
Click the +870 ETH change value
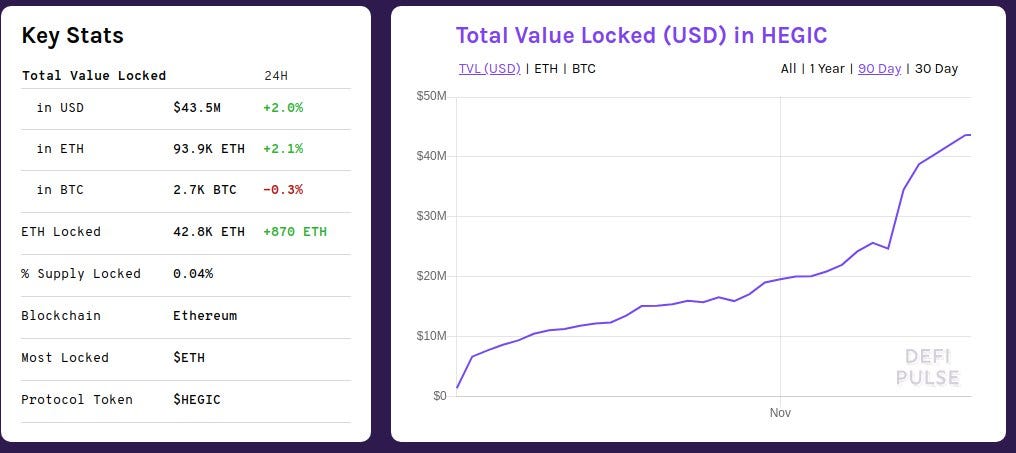[295, 231]
